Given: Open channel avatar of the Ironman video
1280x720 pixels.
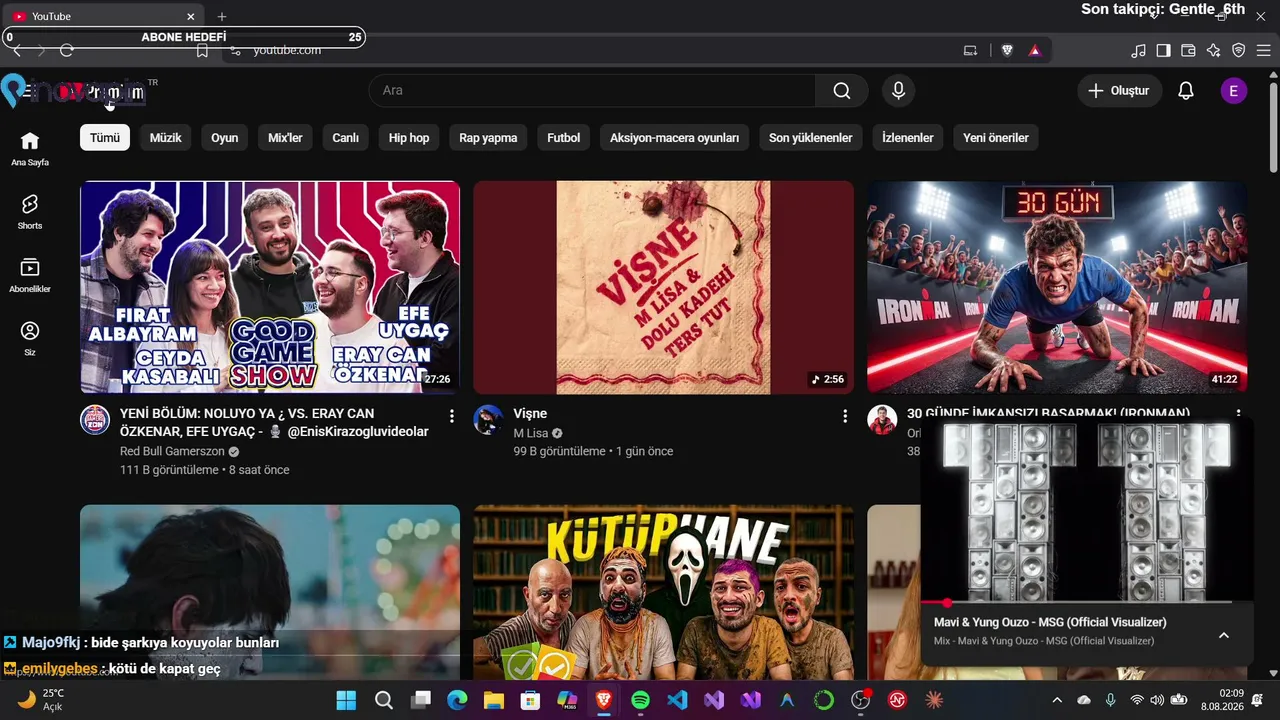Looking at the screenshot, I should tap(882, 420).
